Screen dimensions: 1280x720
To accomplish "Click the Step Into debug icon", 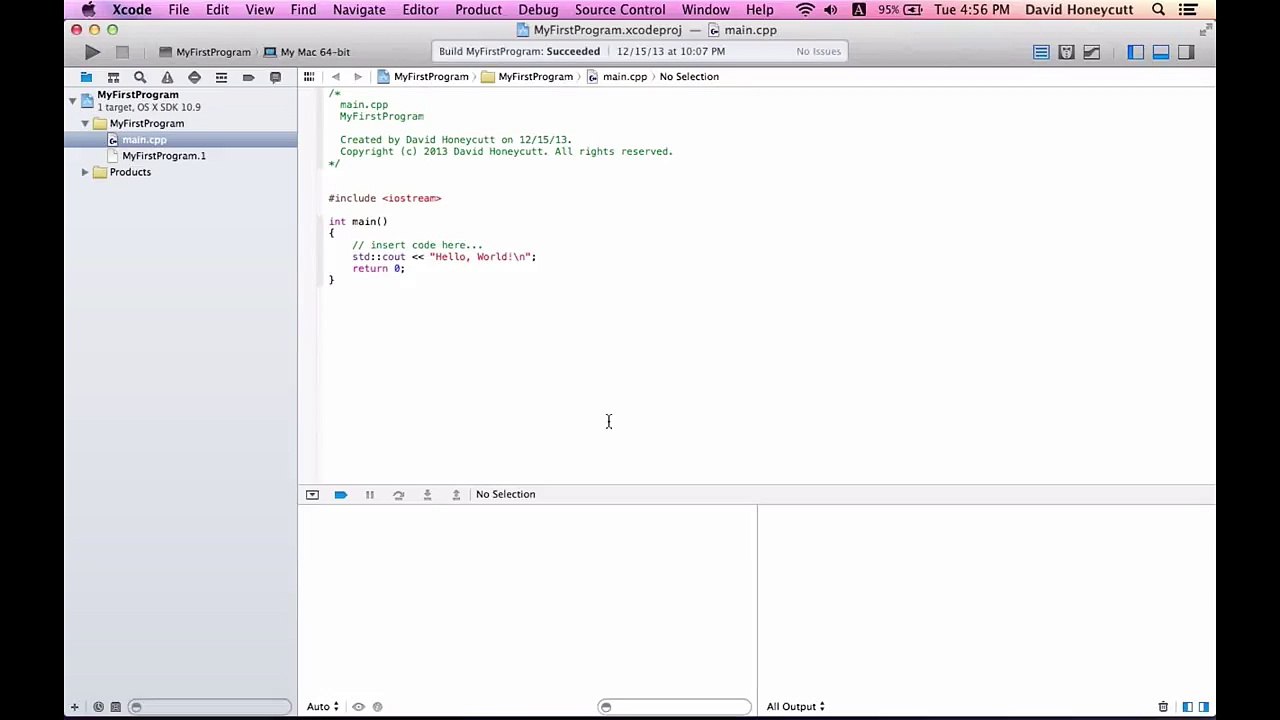I will [x=427, y=494].
